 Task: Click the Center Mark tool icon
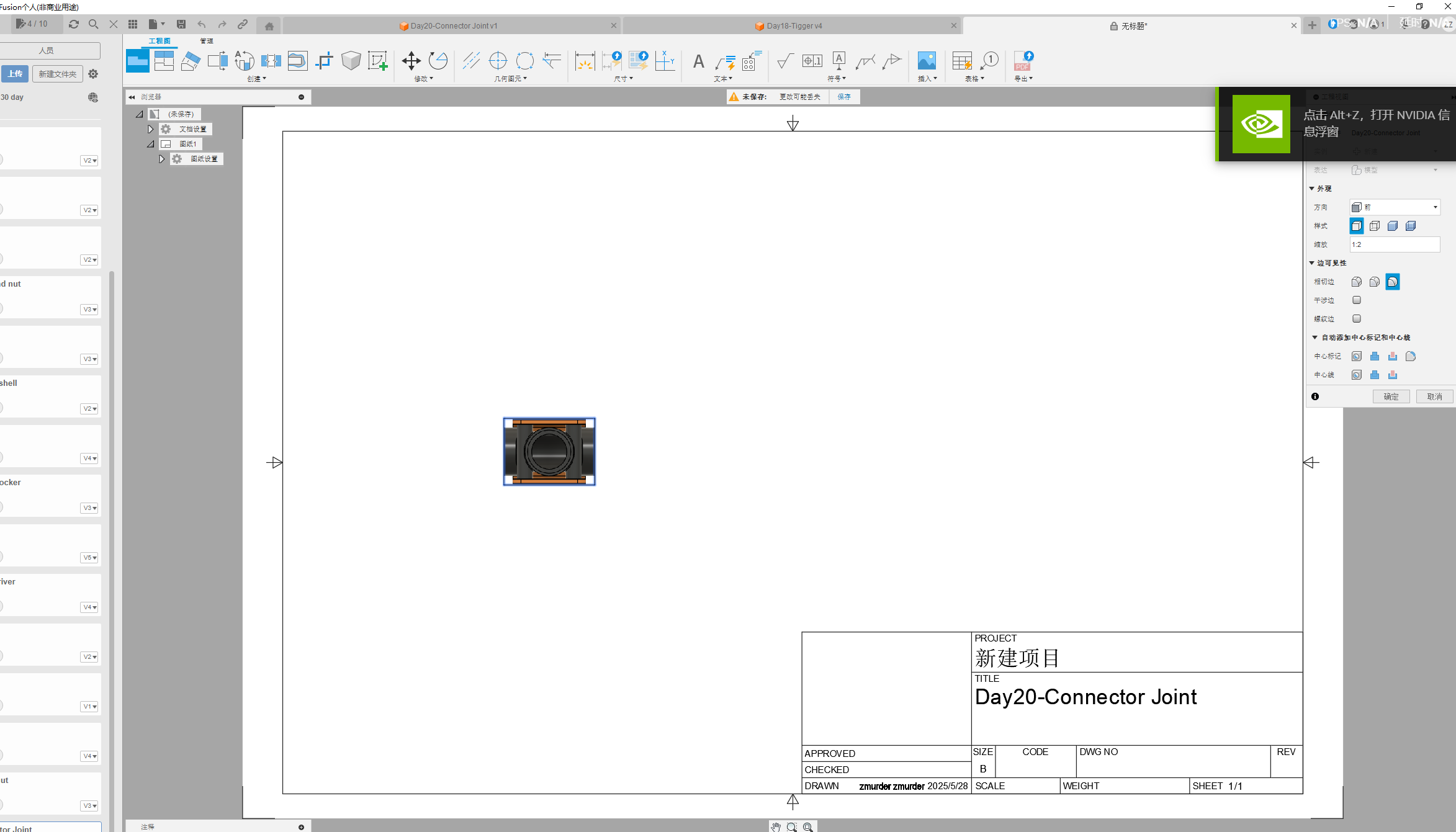[498, 61]
